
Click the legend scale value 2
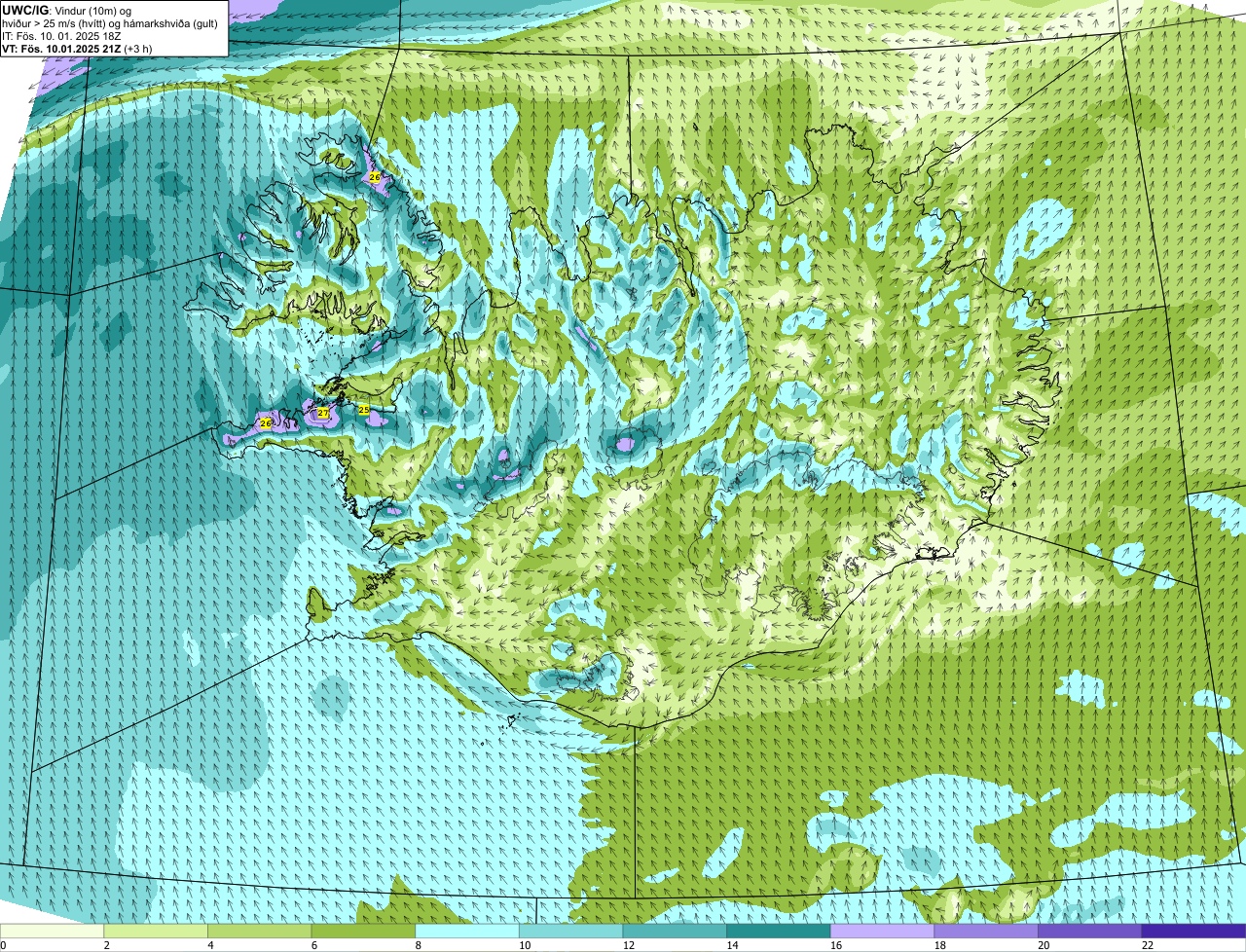click(x=106, y=945)
